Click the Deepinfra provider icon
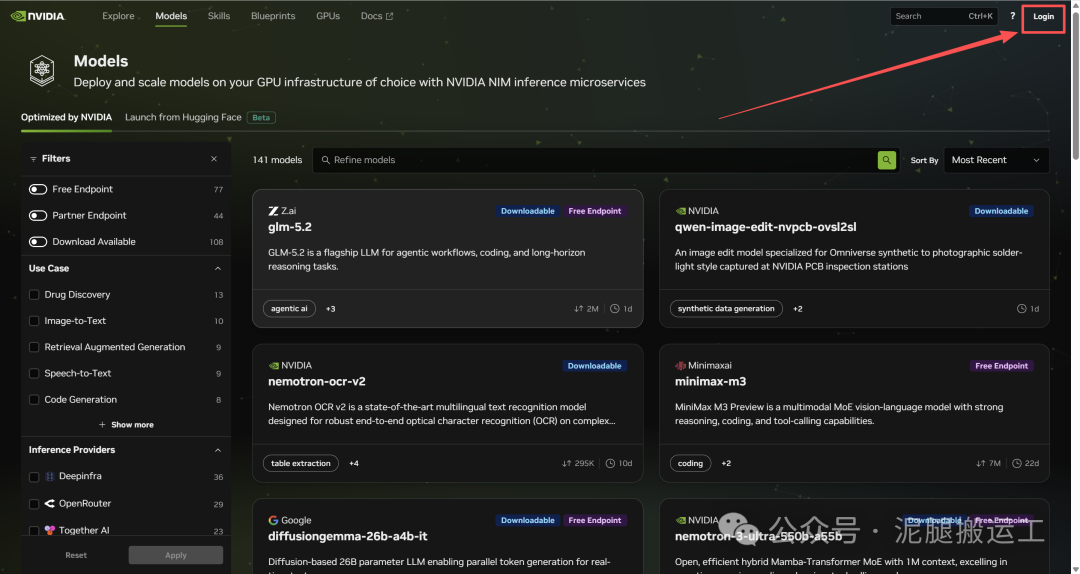1080x574 pixels. pos(50,476)
